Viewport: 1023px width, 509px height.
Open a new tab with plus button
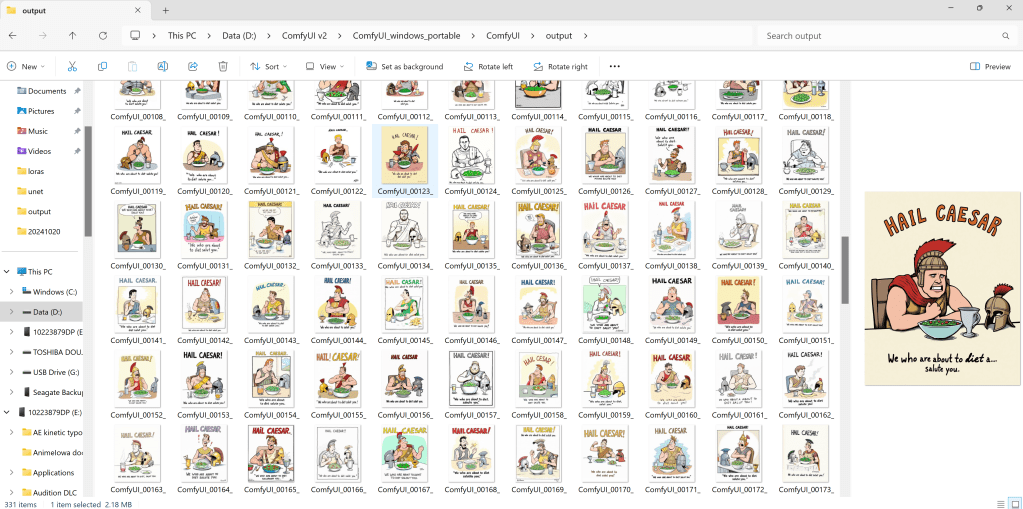tap(165, 10)
